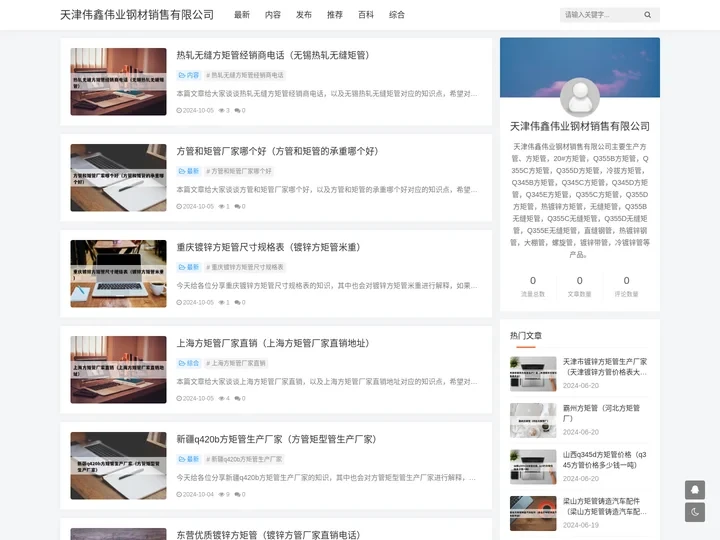This screenshot has width=720, height=540.
Task: Click 最新 category tag under 方管和矩管厂家哪个好
Action: (x=189, y=171)
